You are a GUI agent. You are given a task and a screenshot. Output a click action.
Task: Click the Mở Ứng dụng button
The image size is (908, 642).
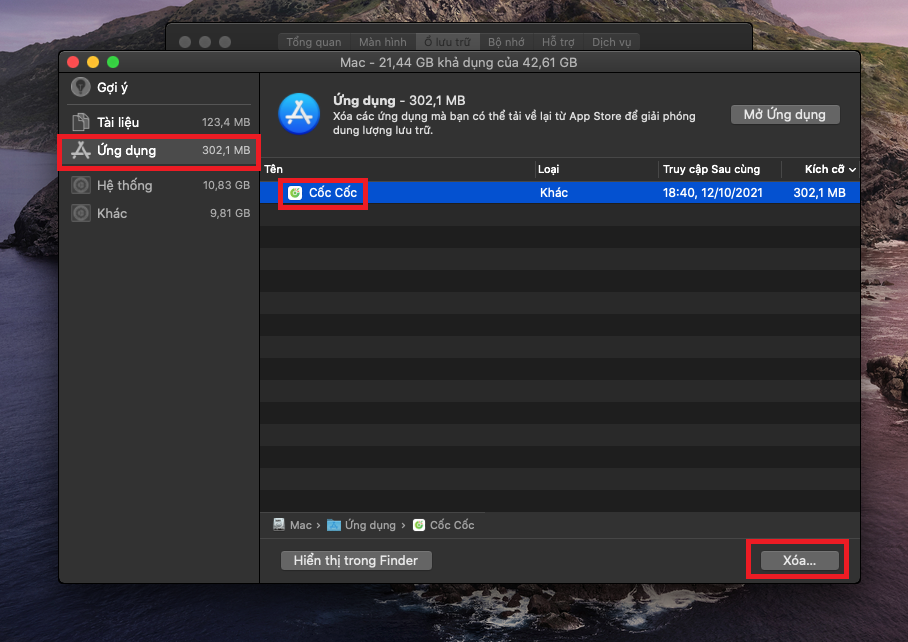tap(785, 115)
